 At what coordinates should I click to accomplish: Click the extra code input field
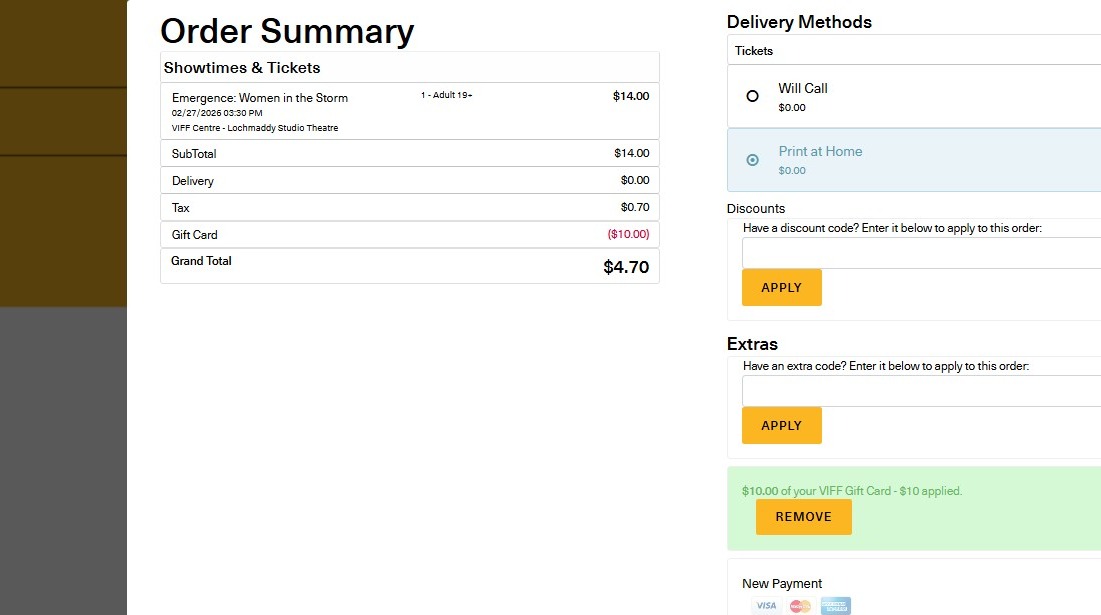coord(920,391)
